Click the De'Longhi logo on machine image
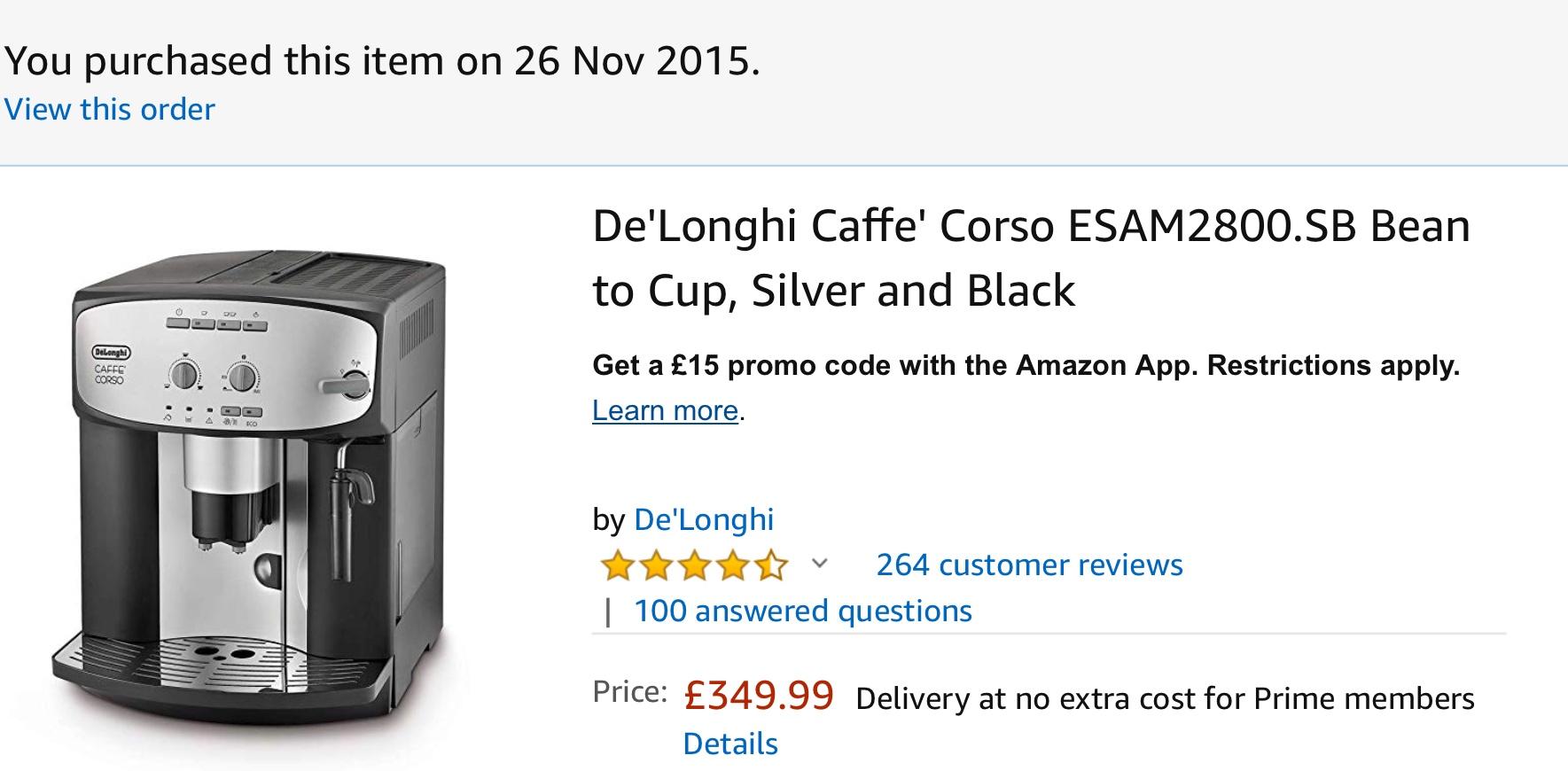The width and height of the screenshot is (1568, 771). pos(111,353)
